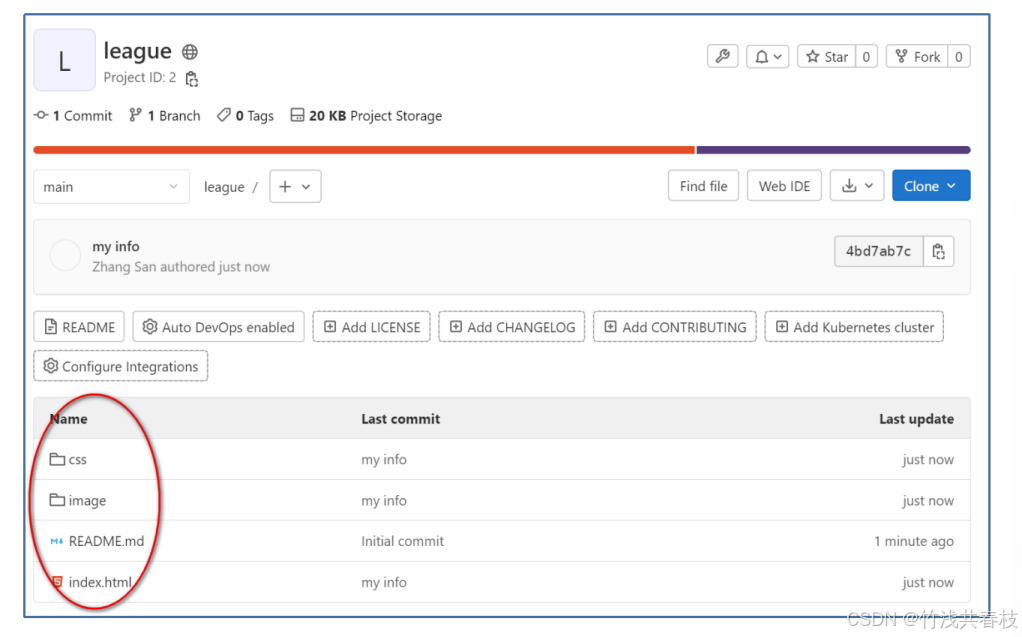Open the README.md file
Image resolution: width=1022 pixels, height=637 pixels.
tap(106, 541)
